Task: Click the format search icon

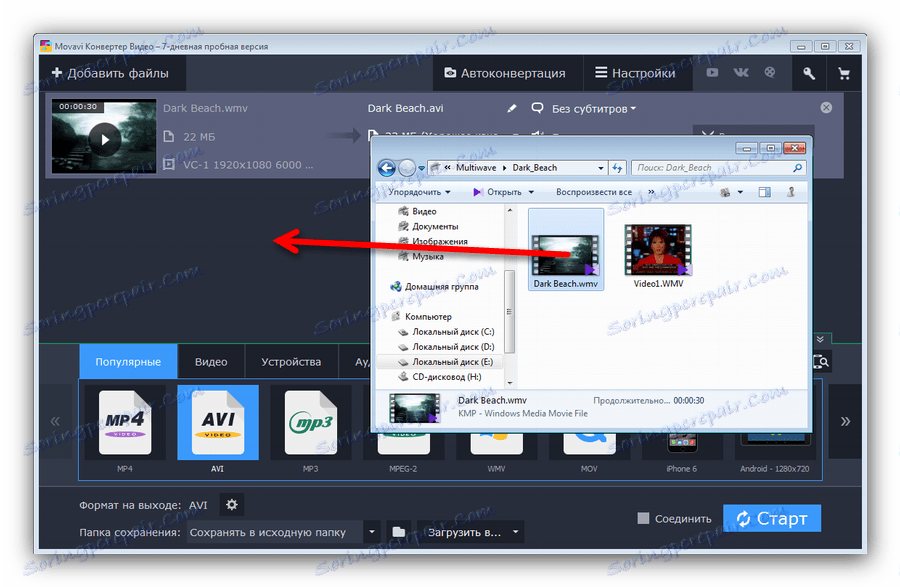Action: point(821,361)
